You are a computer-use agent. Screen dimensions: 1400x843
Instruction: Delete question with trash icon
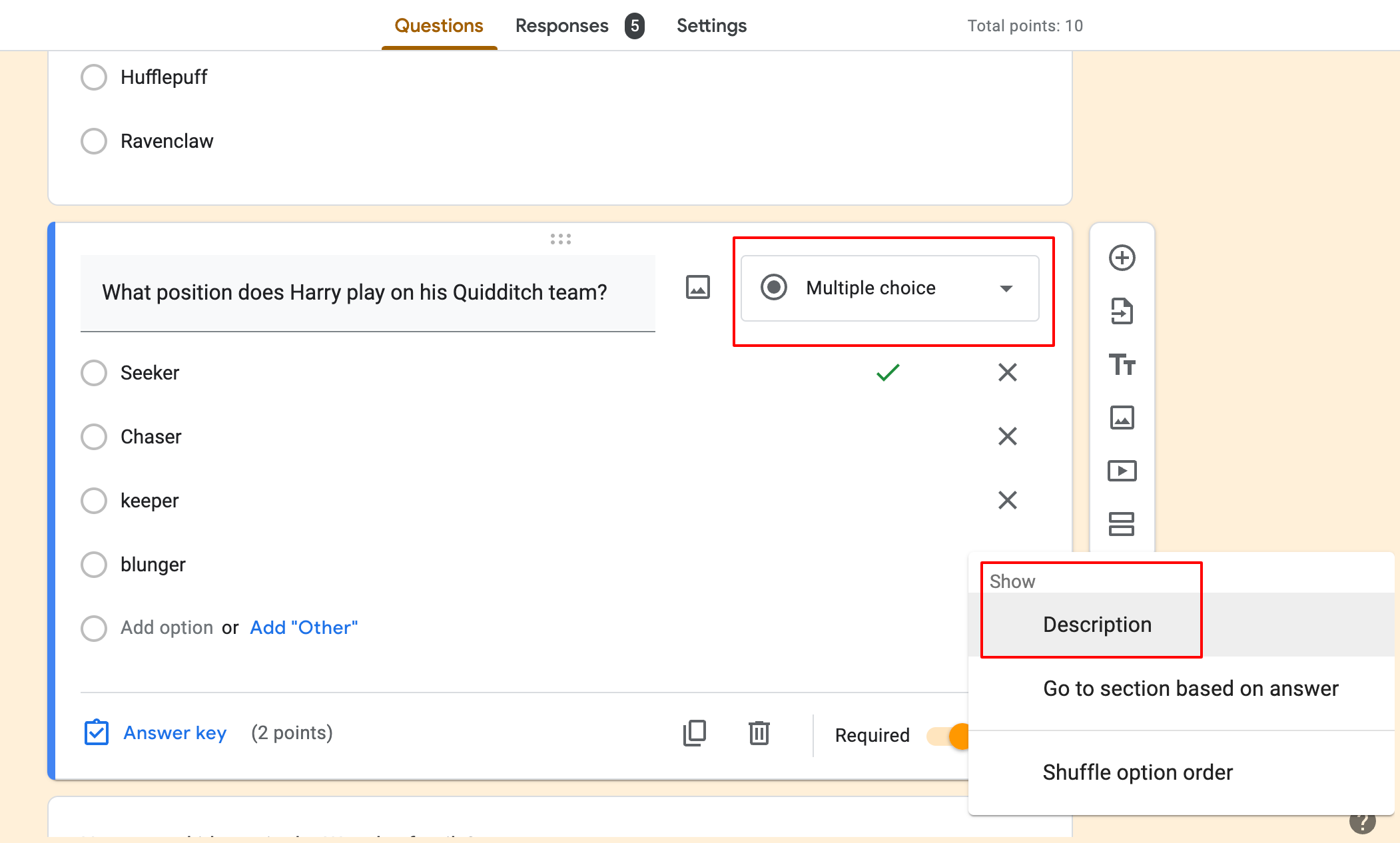pos(759,733)
